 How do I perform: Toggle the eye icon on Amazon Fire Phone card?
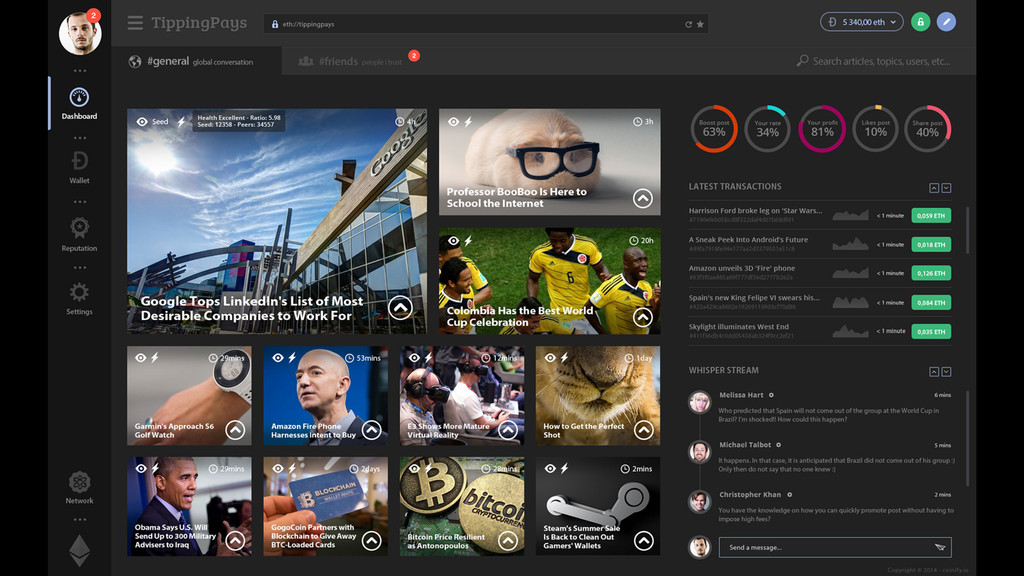click(x=278, y=357)
